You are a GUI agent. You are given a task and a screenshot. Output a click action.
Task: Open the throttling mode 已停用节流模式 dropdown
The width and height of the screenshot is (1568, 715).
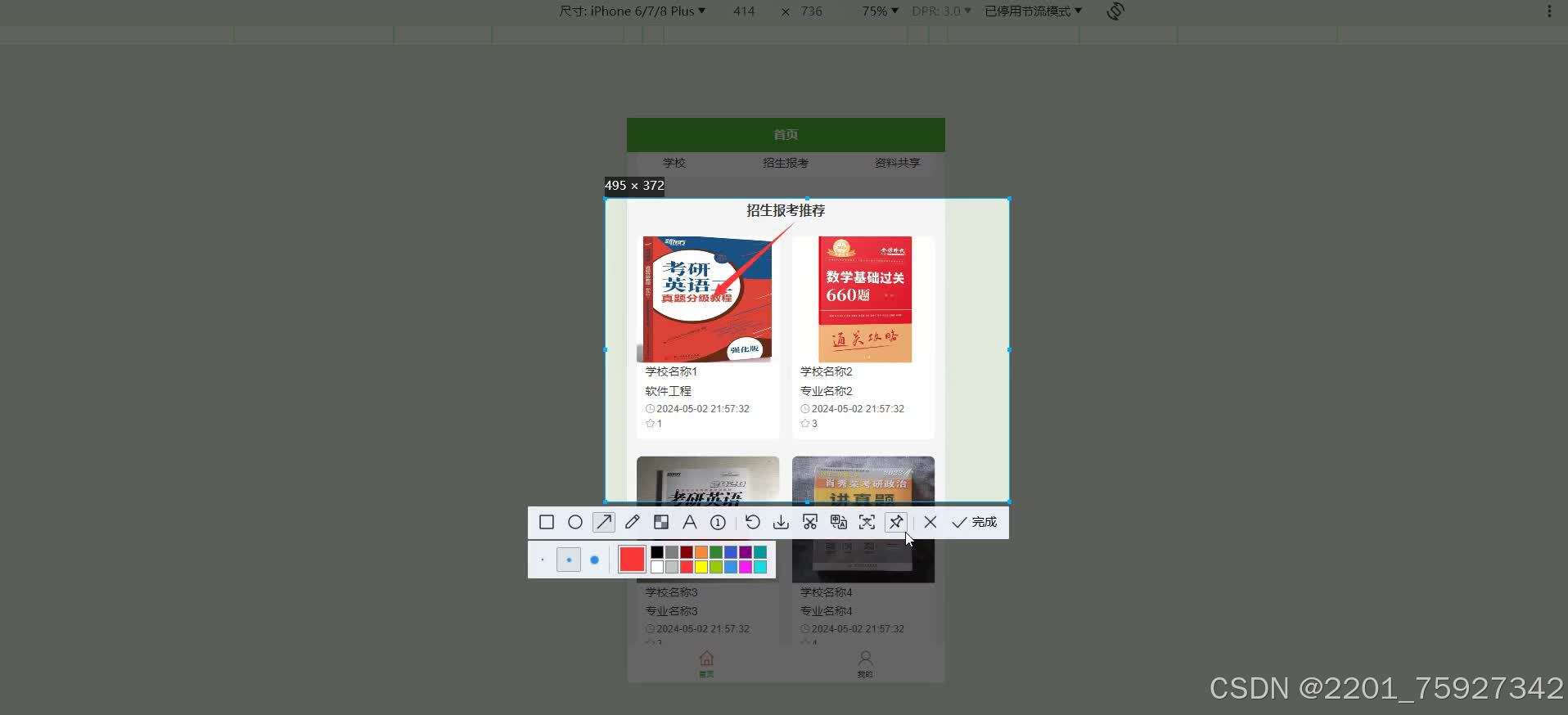click(1033, 11)
